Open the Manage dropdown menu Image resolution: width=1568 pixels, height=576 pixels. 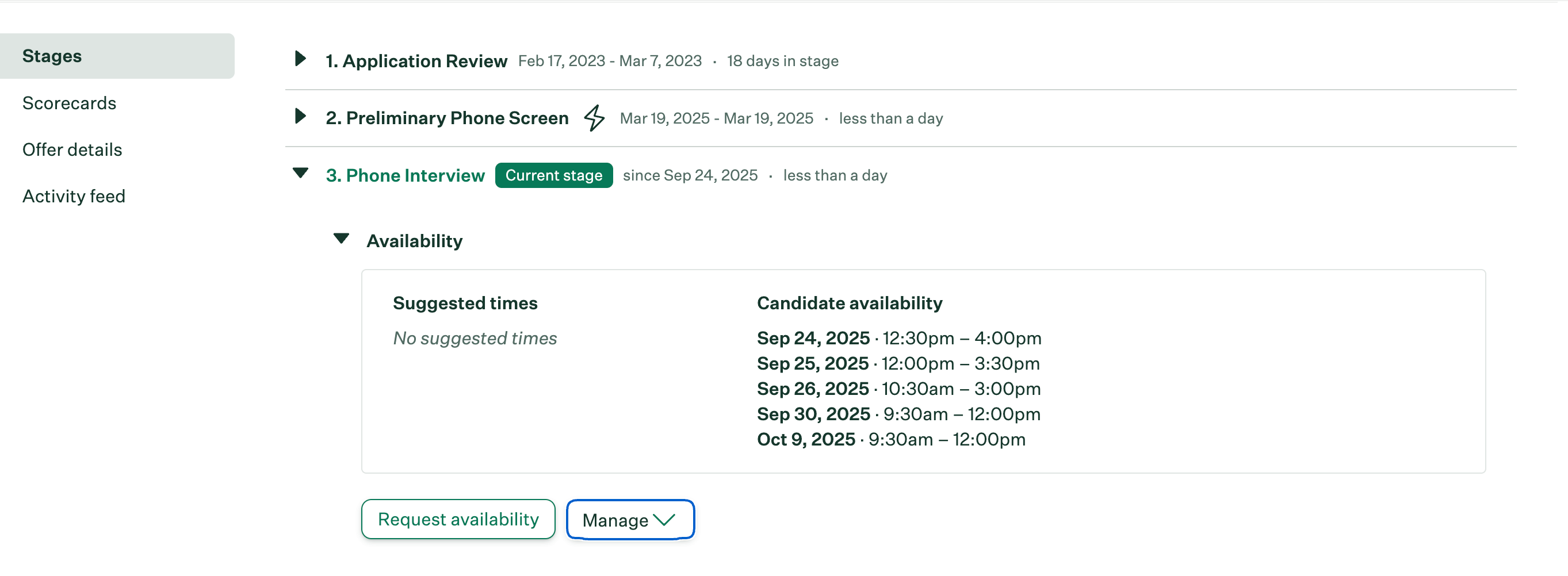click(x=629, y=520)
